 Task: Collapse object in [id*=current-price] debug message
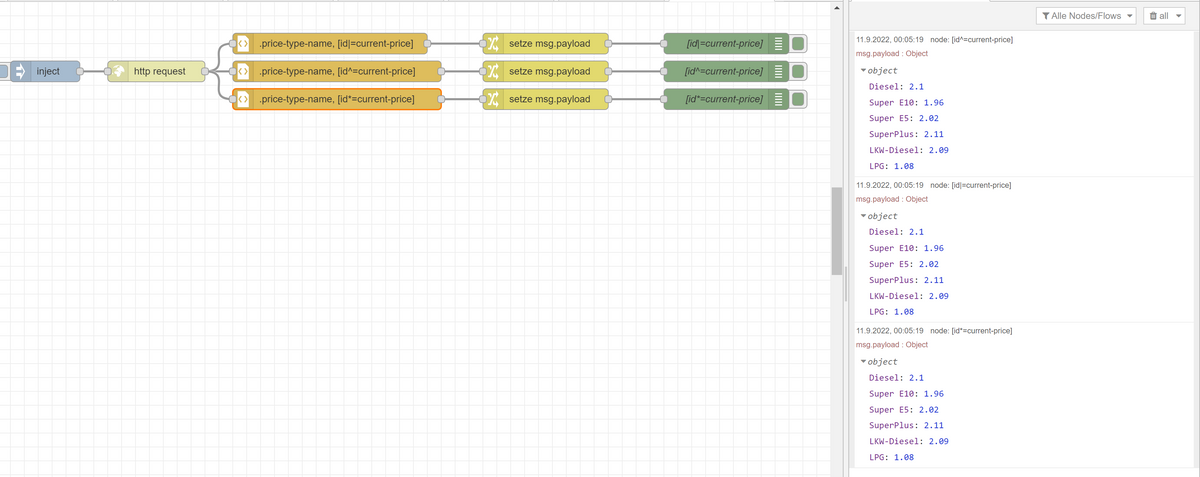864,361
